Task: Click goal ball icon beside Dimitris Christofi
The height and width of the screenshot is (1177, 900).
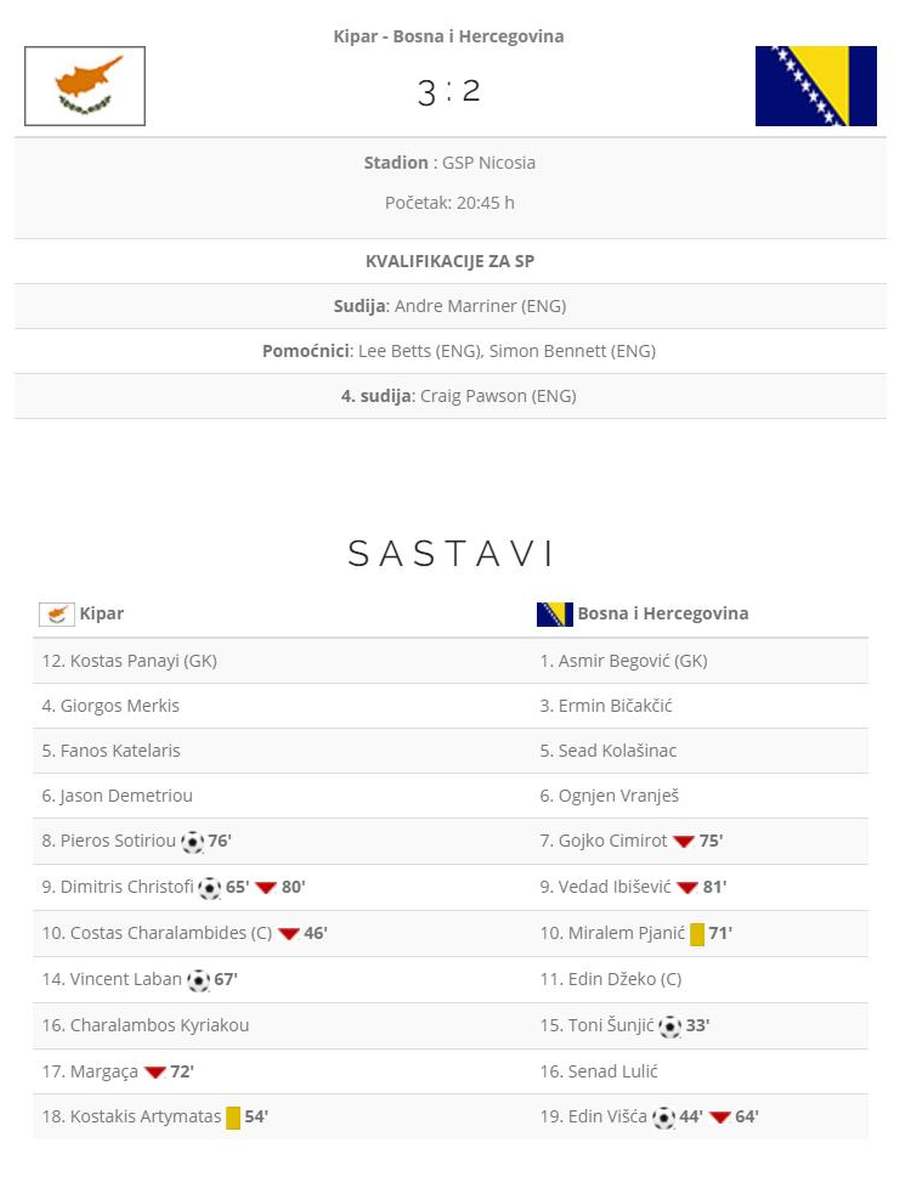Action: [209, 888]
